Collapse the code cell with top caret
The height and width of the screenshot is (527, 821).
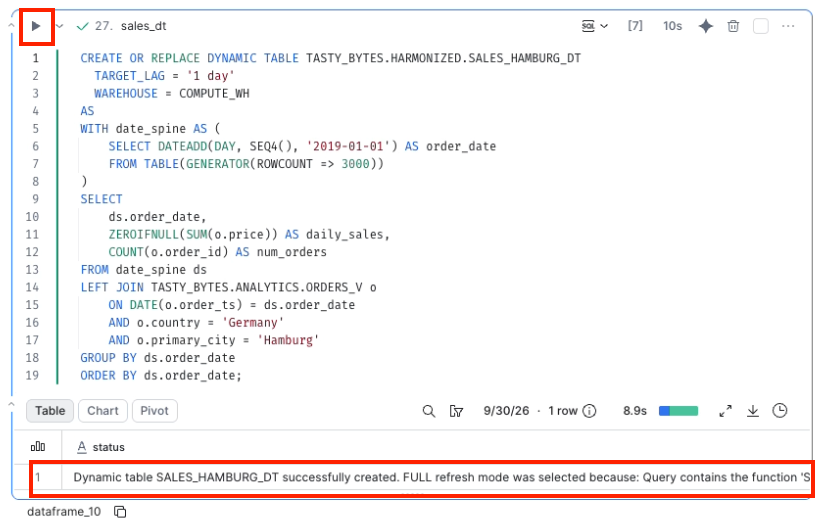pyautogui.click(x=11, y=25)
